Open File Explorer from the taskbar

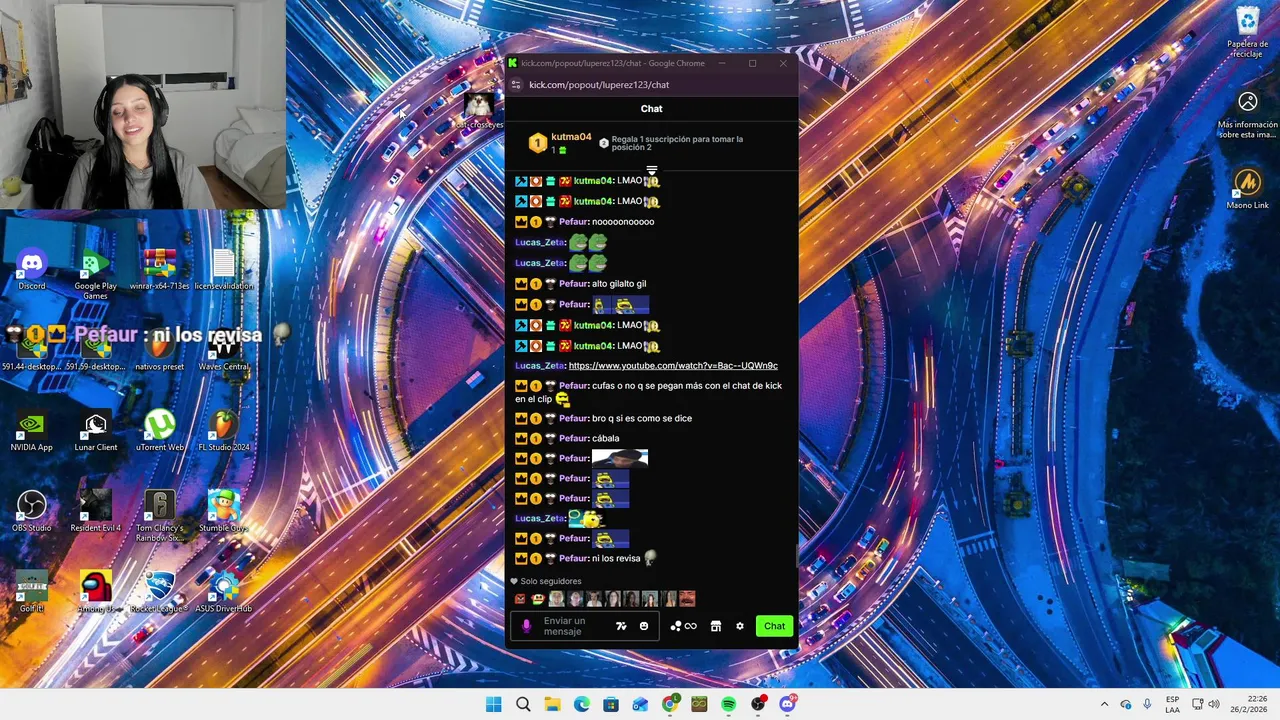pos(552,704)
